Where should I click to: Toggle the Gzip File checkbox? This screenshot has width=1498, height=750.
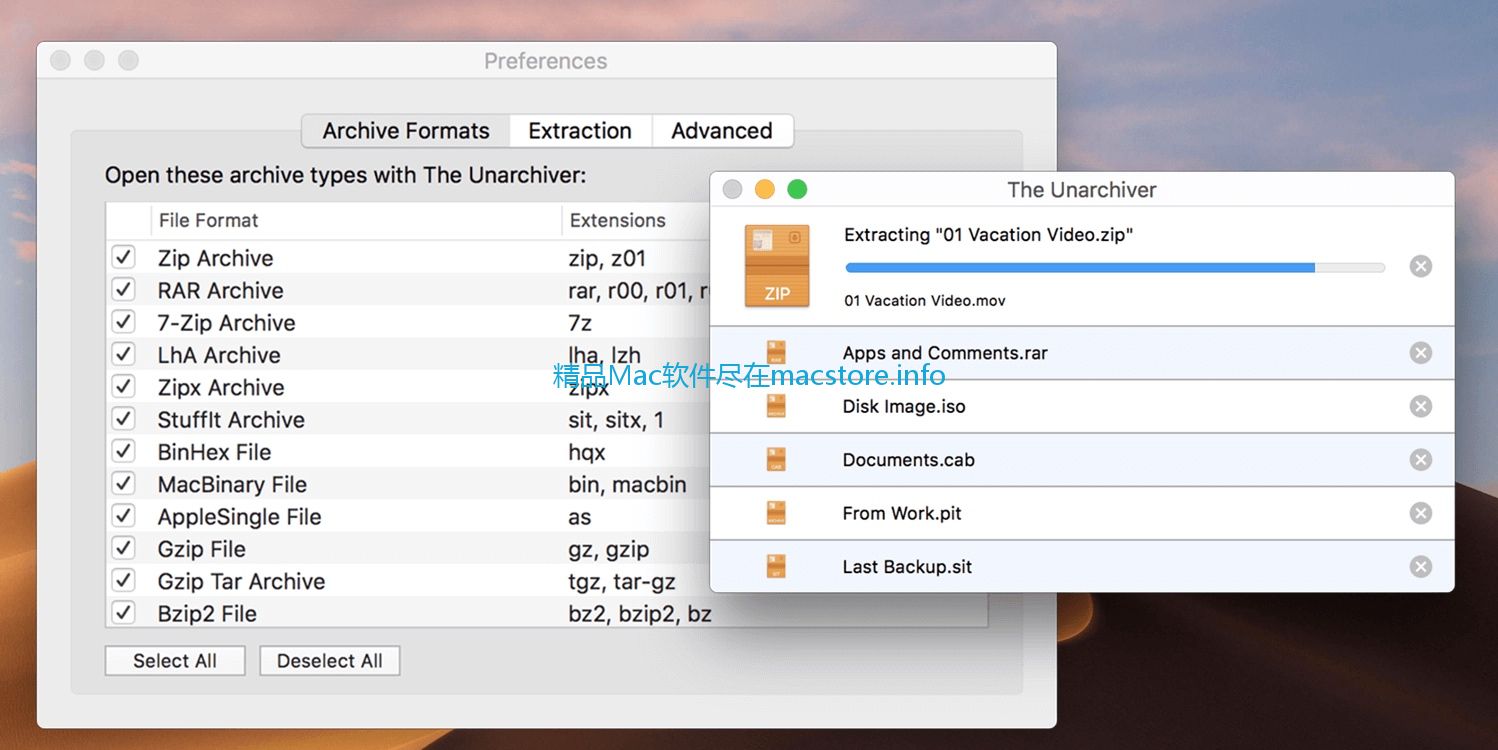pos(123,548)
